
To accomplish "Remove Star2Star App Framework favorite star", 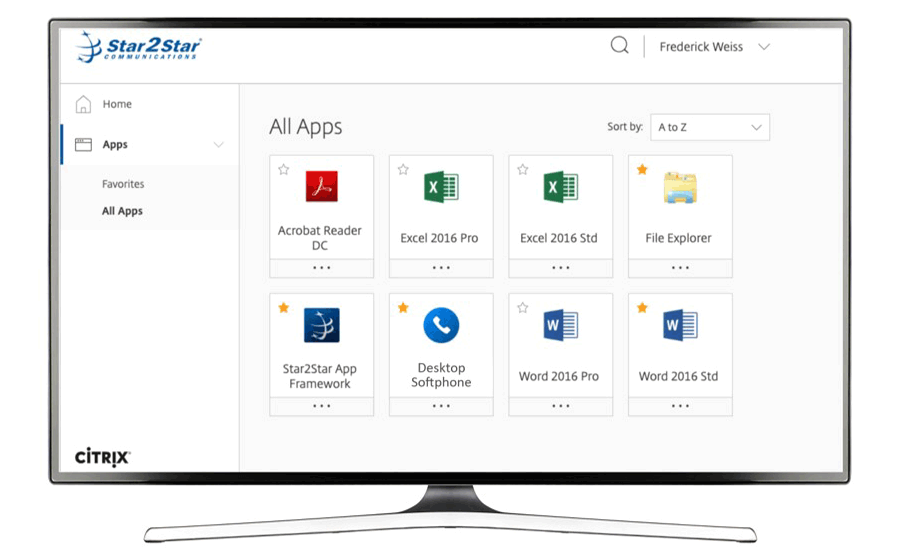I will pyautogui.click(x=284, y=308).
